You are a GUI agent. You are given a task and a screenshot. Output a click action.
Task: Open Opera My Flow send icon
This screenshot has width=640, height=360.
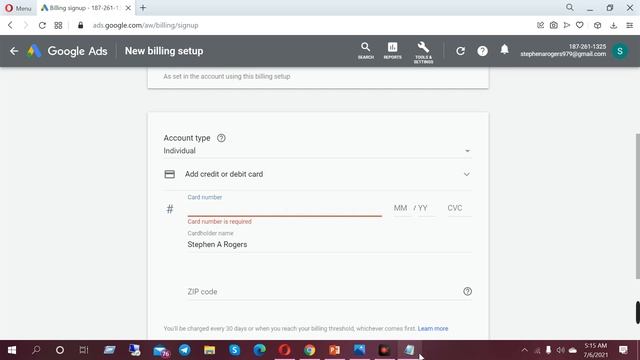(567, 25)
